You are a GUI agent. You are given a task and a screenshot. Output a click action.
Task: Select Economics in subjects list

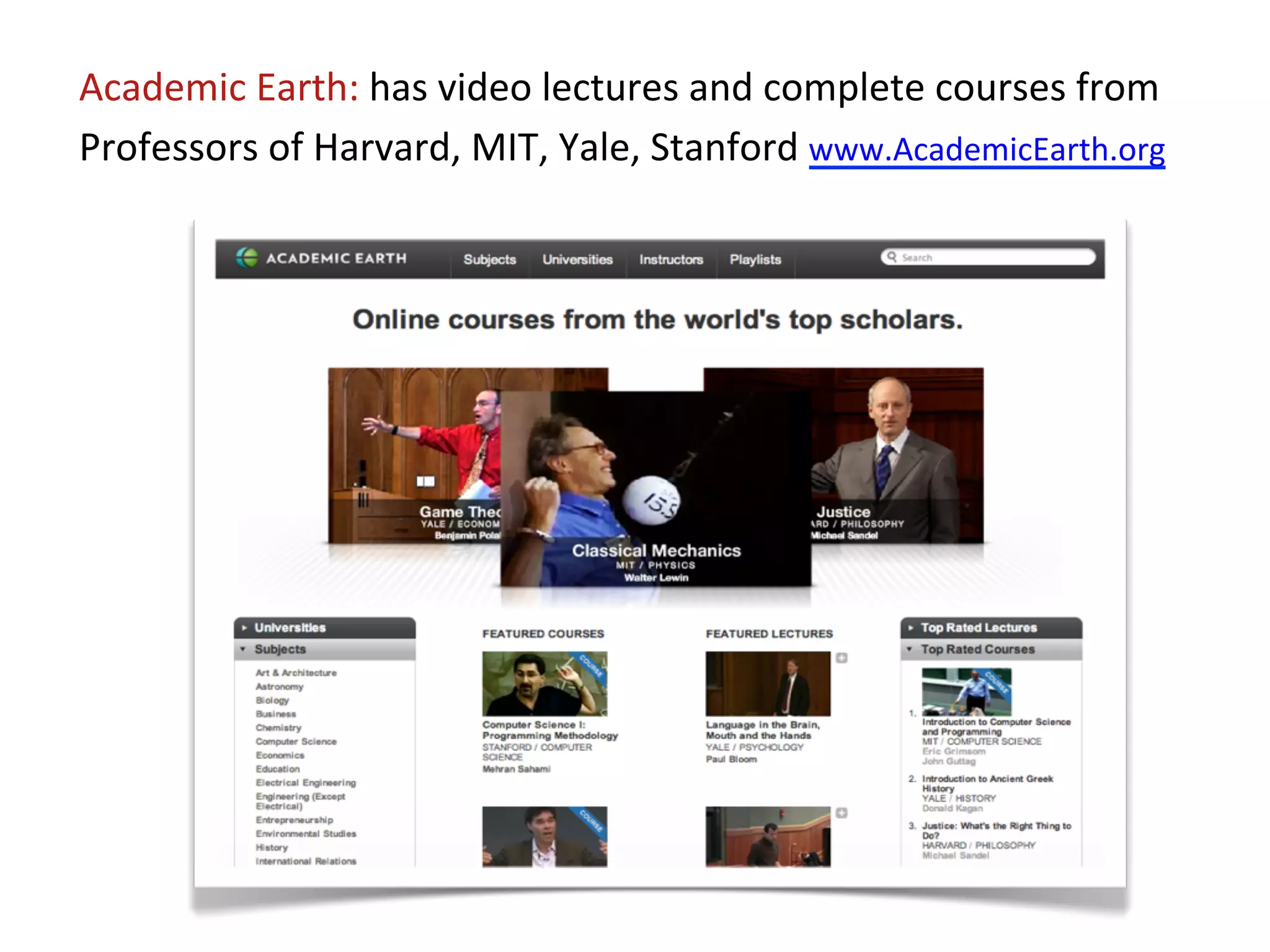point(280,755)
